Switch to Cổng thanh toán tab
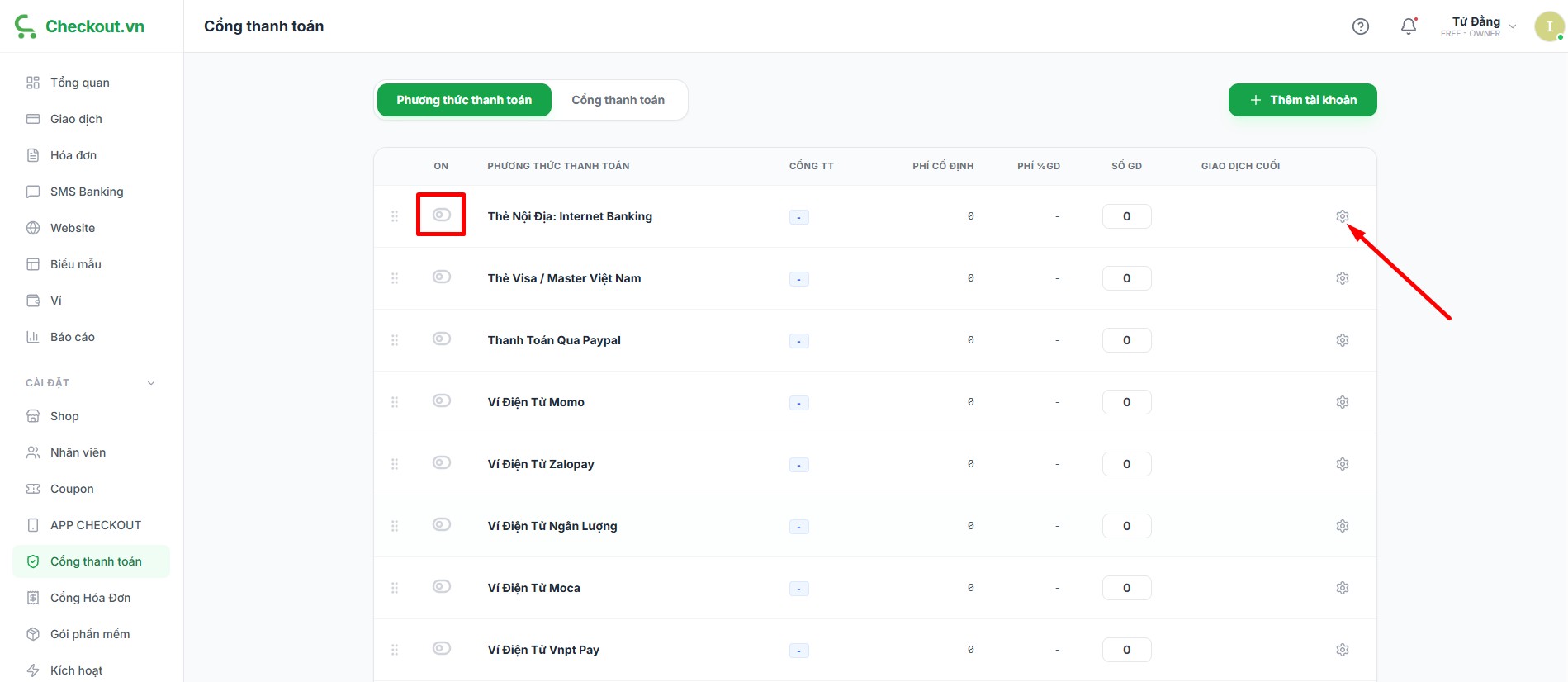Image resolution: width=1568 pixels, height=682 pixels. click(x=618, y=100)
